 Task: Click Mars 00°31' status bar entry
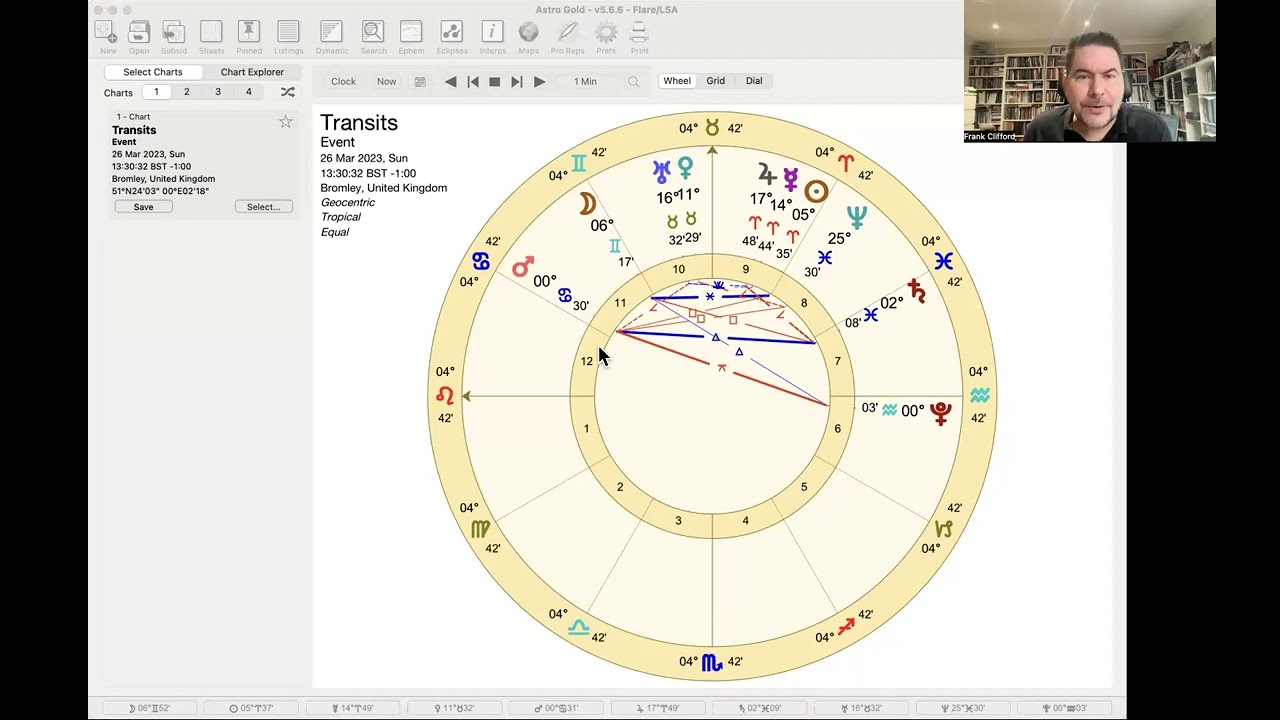click(555, 708)
